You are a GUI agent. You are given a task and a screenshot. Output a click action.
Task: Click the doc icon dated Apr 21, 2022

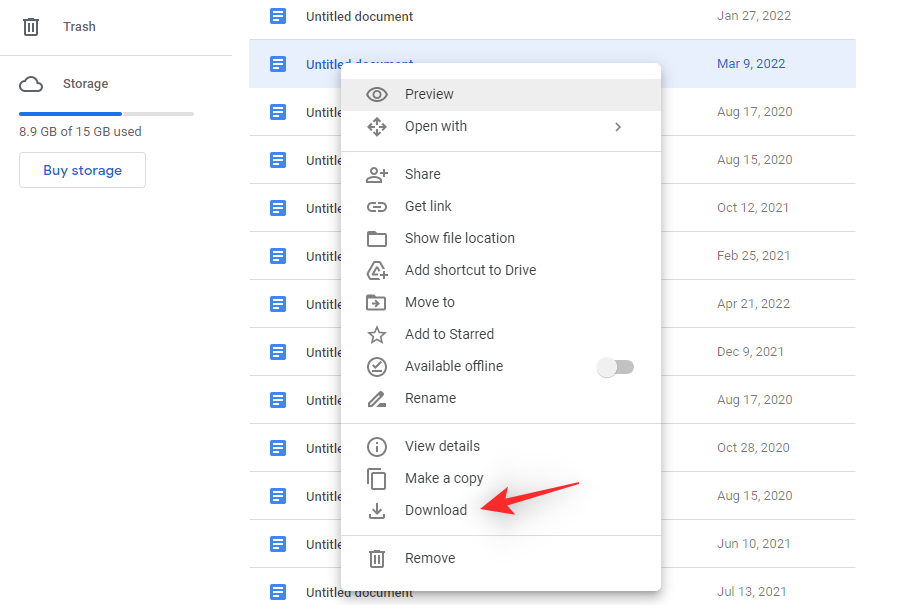(x=278, y=304)
